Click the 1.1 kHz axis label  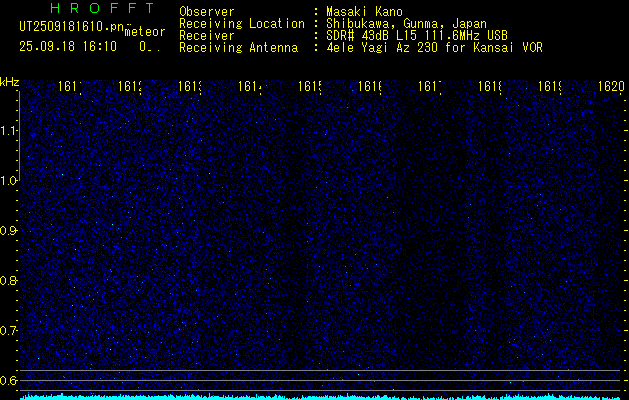[x=9, y=130]
